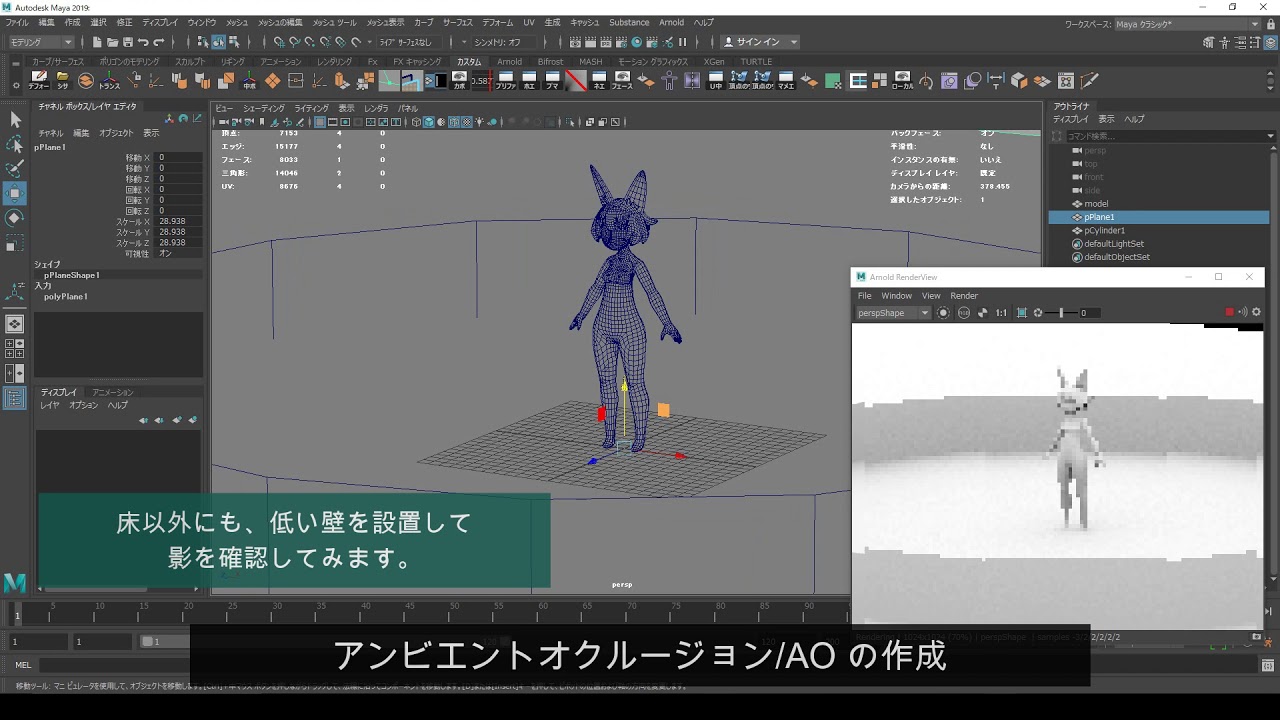Image resolution: width=1280 pixels, height=720 pixels.
Task: Switch to the XGen shelf tab
Action: [713, 61]
